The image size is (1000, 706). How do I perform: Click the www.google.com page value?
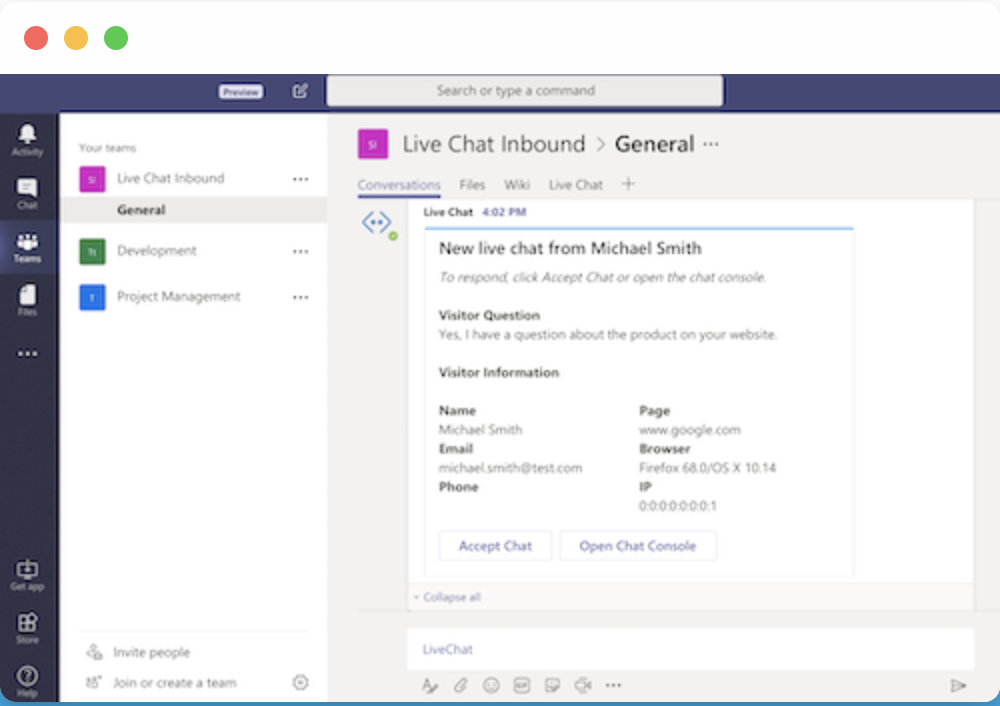click(x=690, y=430)
